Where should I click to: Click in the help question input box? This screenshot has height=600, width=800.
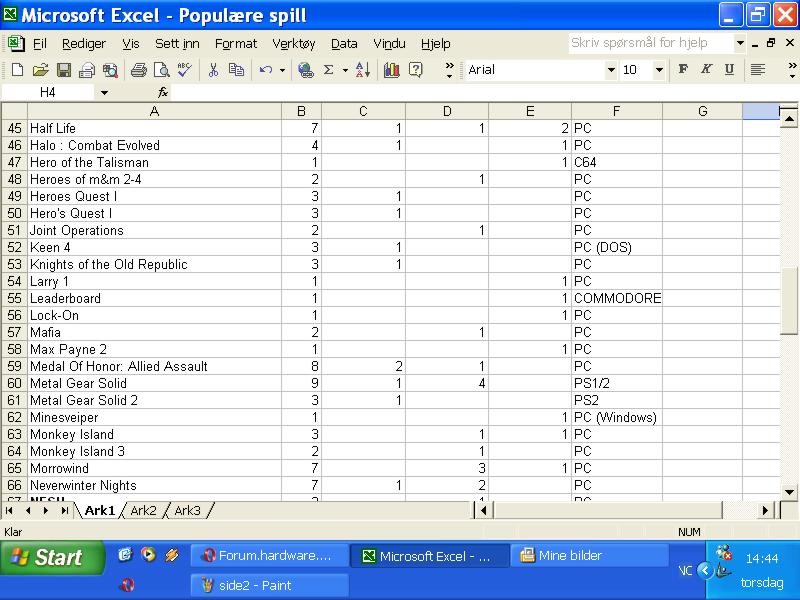click(x=651, y=43)
